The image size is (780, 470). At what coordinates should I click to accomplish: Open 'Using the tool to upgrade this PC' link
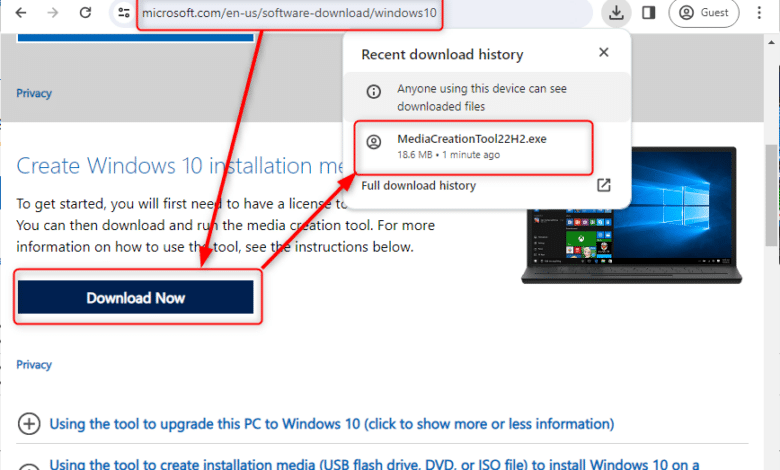click(332, 424)
